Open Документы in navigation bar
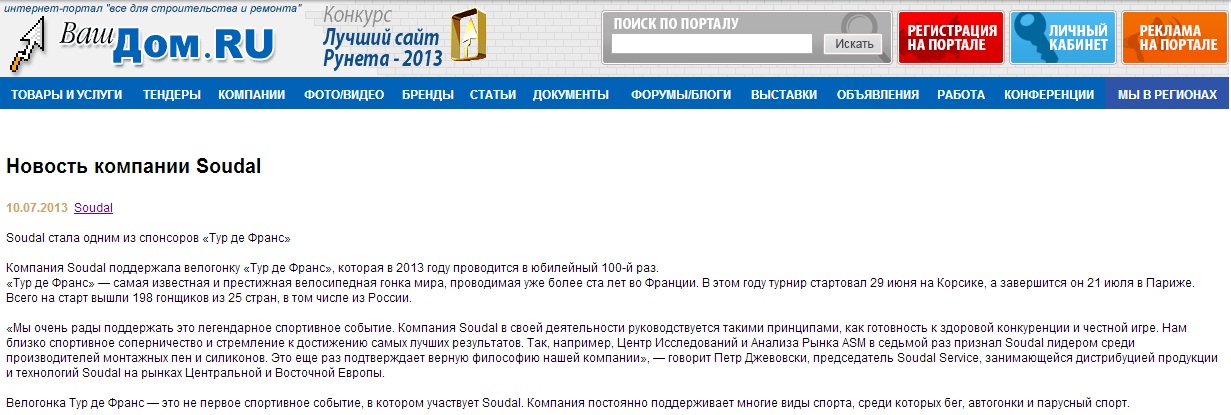Viewport: 1231px width, 415px height. tap(571, 95)
